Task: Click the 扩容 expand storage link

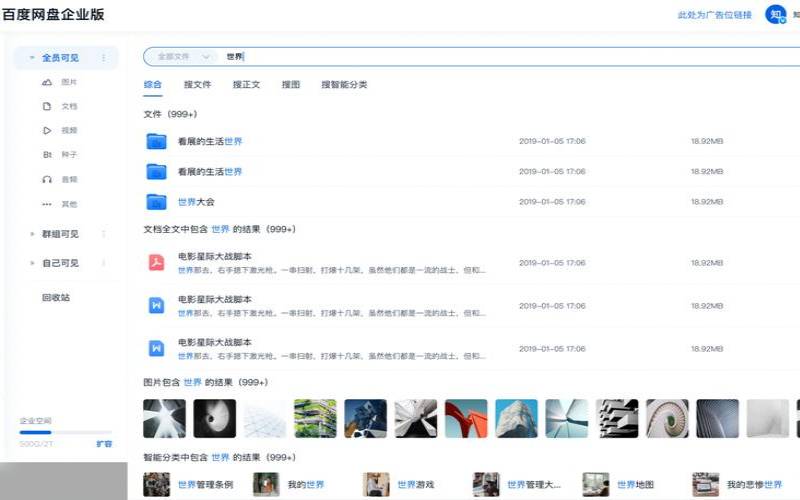Action: [104, 443]
